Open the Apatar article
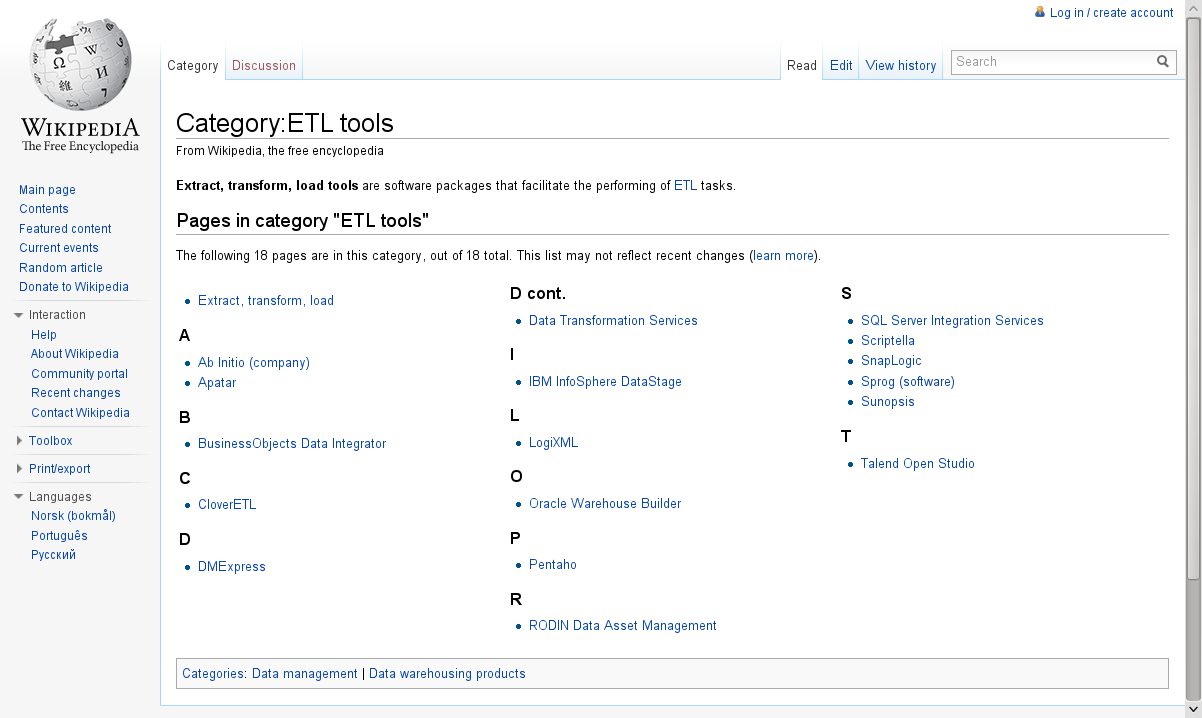This screenshot has height=718, width=1202. (217, 383)
